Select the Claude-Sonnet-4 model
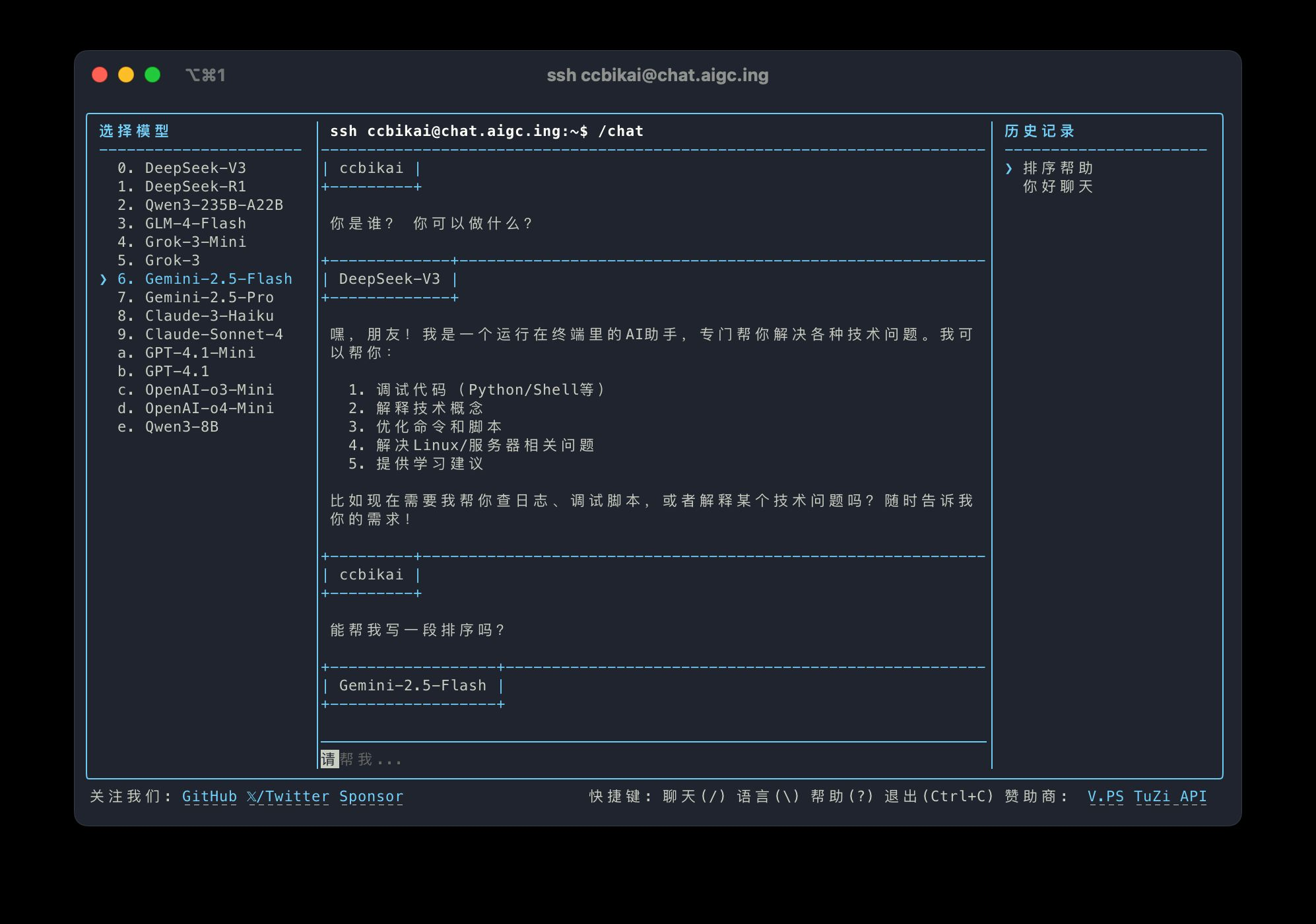Image resolution: width=1316 pixels, height=924 pixels. click(200, 334)
